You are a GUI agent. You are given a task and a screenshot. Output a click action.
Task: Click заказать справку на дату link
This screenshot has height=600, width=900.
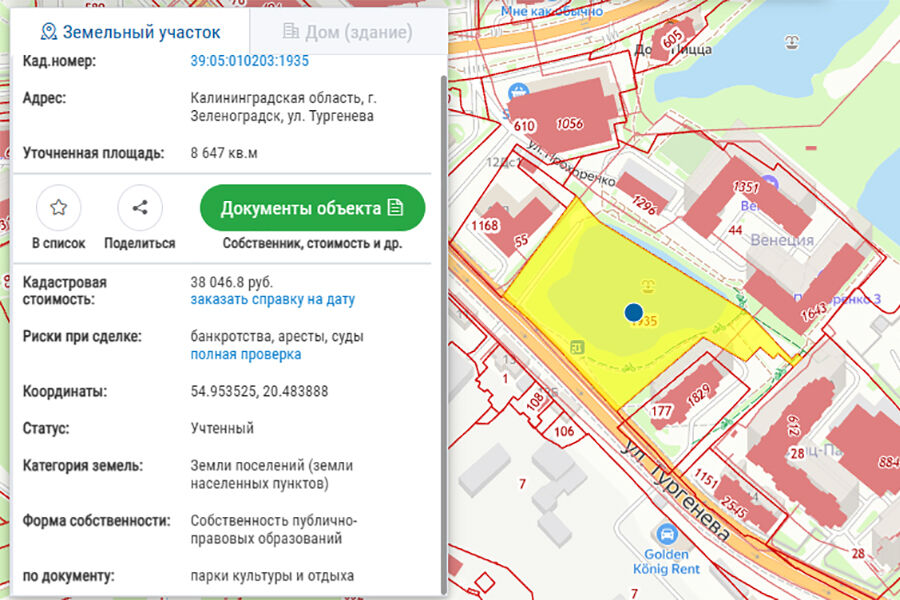point(272,299)
